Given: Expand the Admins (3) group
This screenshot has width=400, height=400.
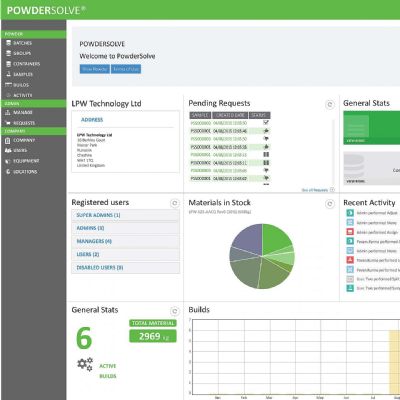Looking at the screenshot, I should tap(126, 228).
